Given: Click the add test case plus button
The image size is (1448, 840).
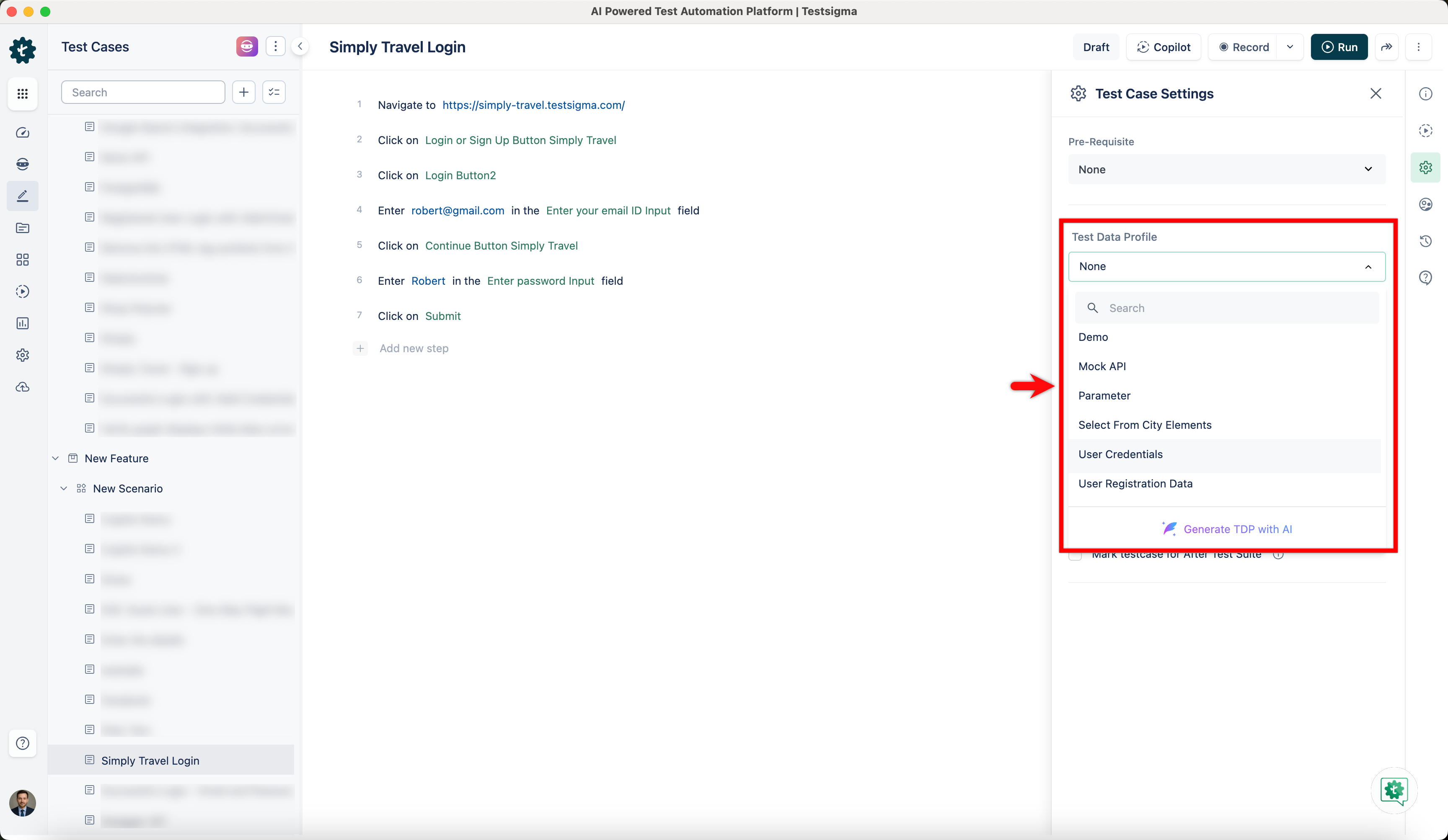Looking at the screenshot, I should tap(243, 93).
